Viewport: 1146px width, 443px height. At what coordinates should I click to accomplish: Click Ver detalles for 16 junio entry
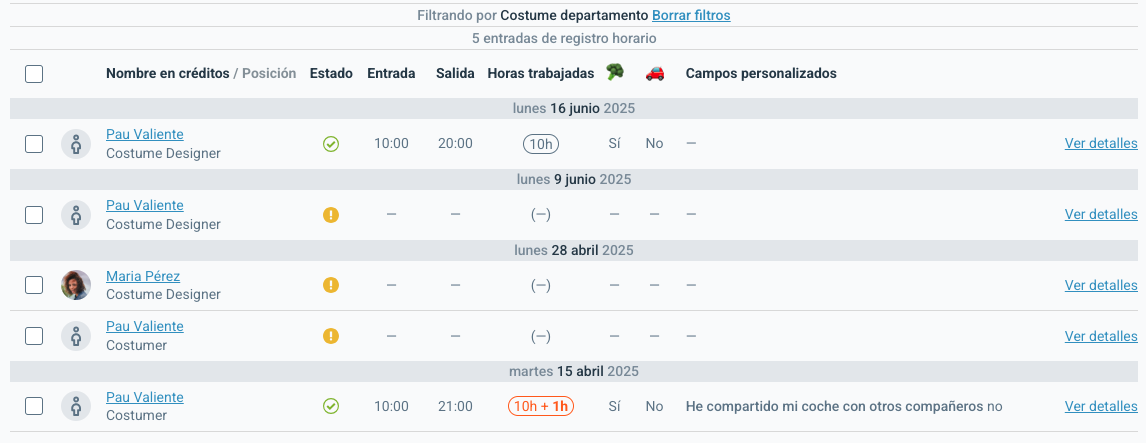[1101, 143]
